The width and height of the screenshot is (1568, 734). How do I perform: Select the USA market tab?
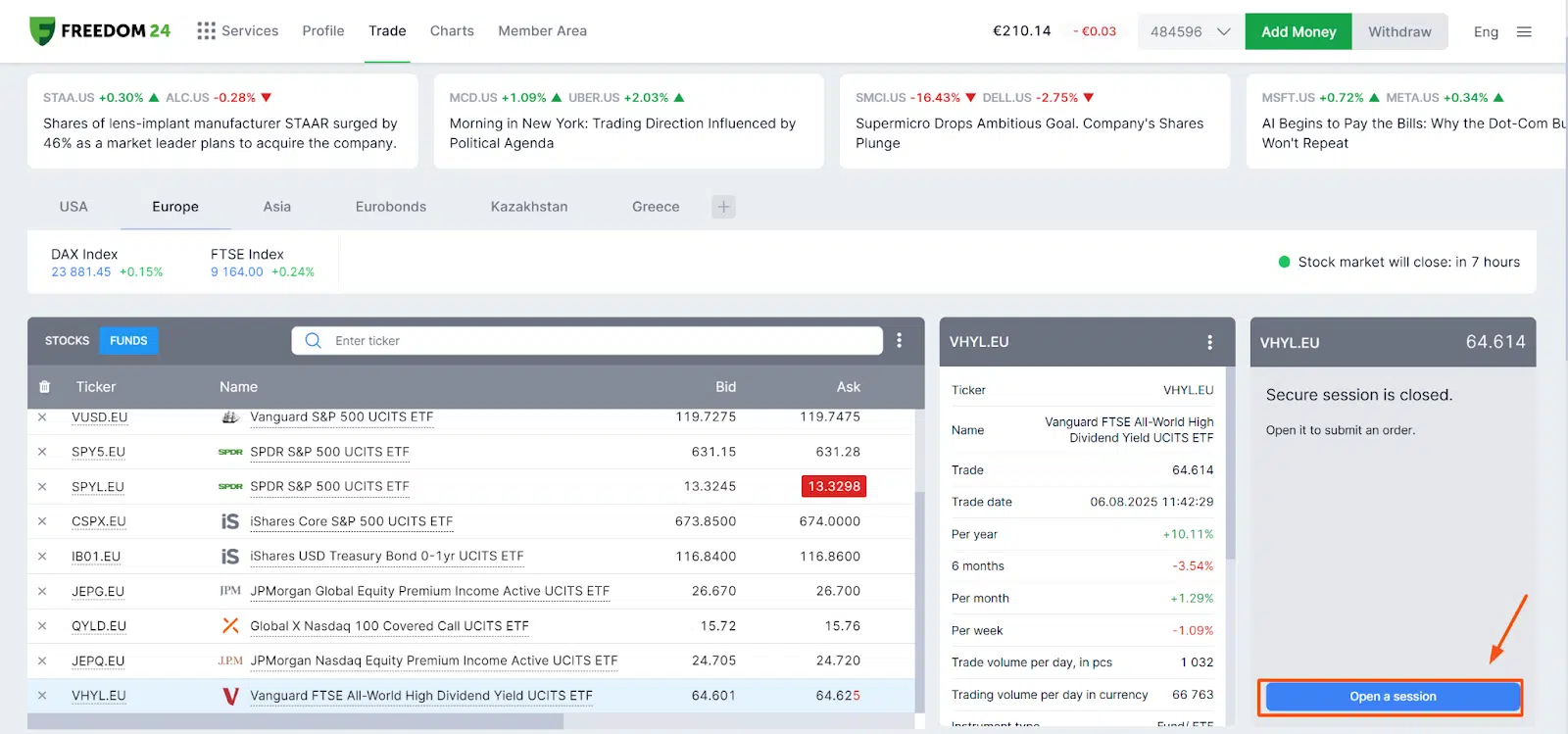pos(73,207)
